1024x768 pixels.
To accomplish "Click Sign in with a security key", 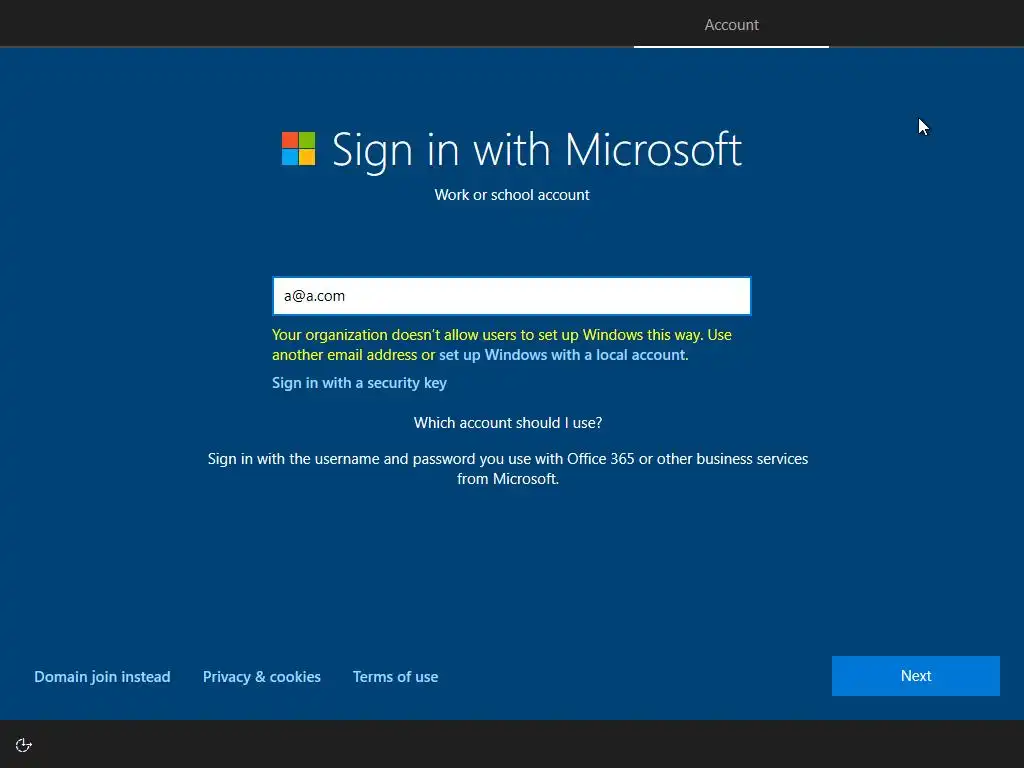I will coord(359,383).
